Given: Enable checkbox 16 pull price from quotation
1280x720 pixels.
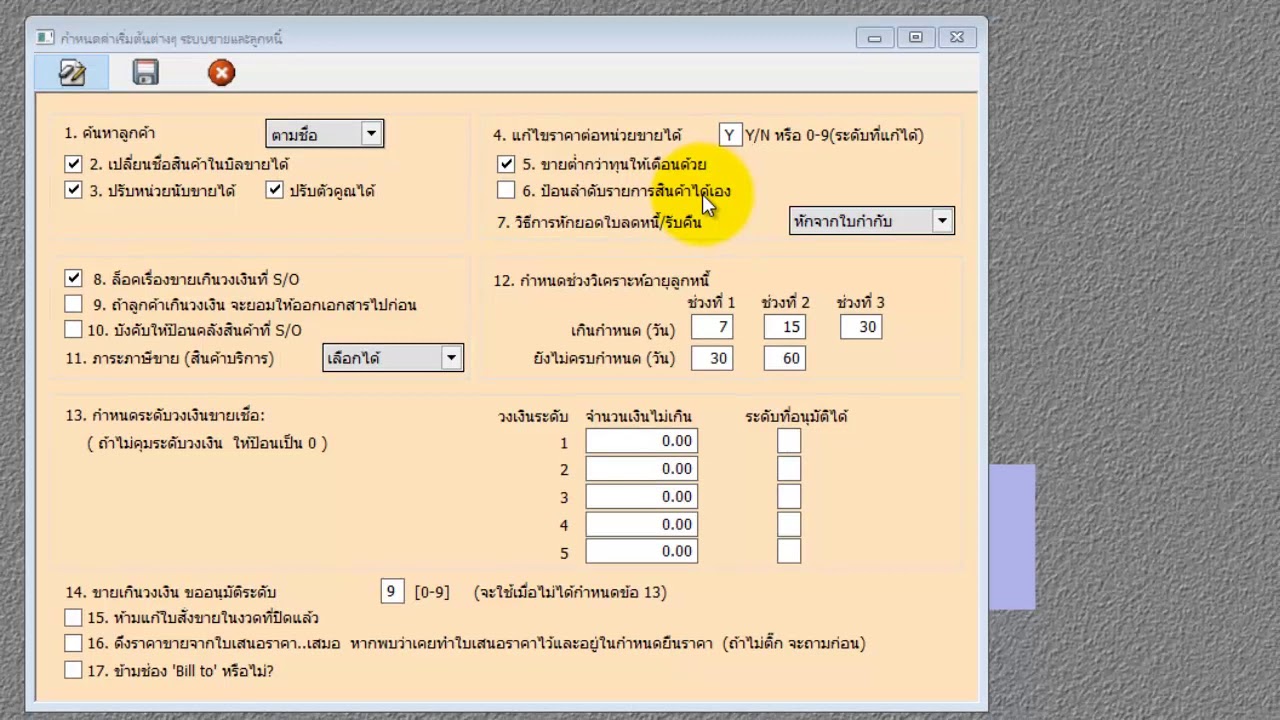Looking at the screenshot, I should pyautogui.click(x=73, y=643).
